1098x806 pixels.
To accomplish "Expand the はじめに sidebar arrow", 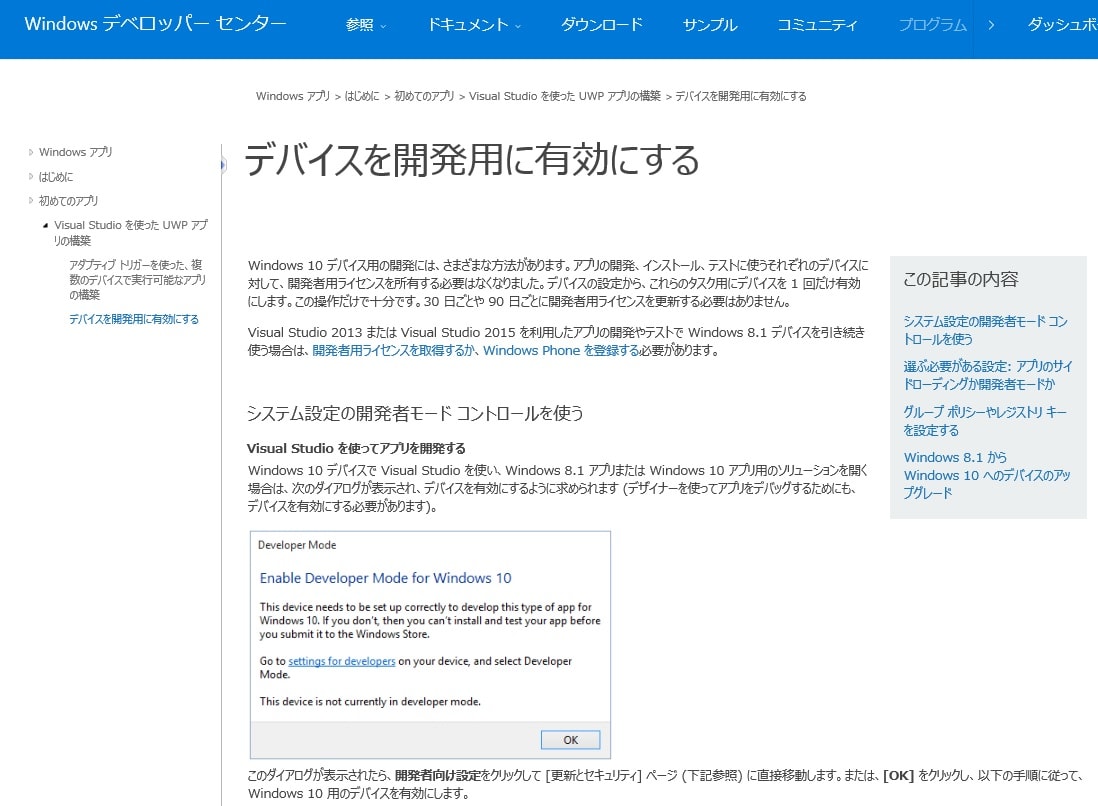I will click(31, 176).
